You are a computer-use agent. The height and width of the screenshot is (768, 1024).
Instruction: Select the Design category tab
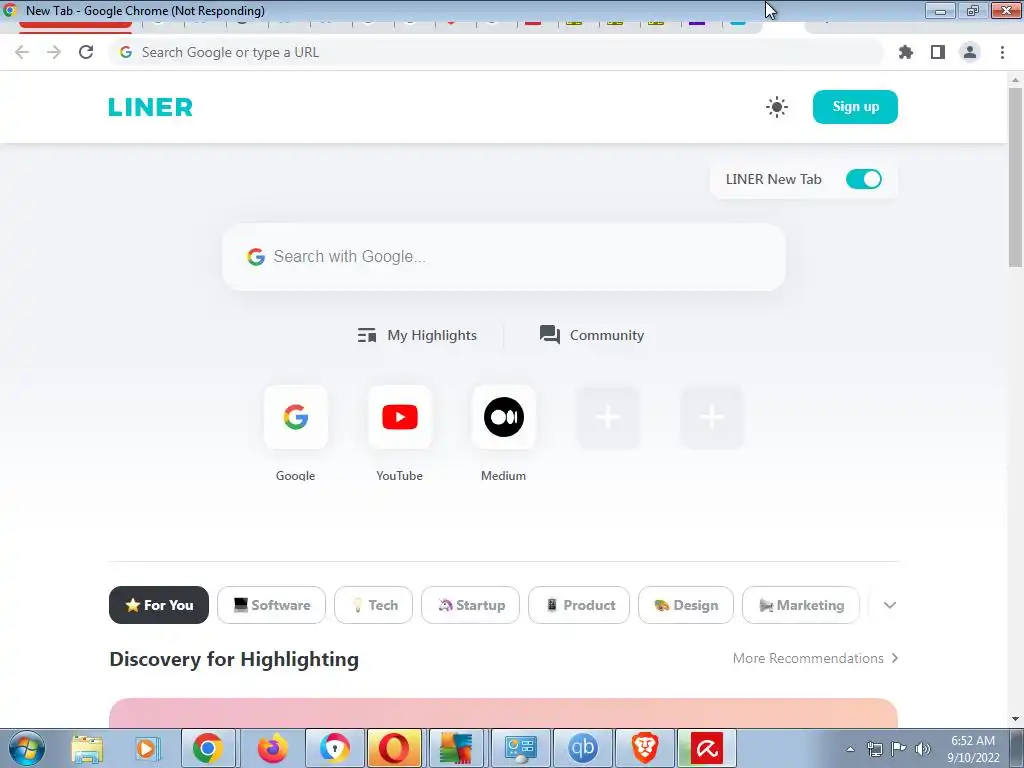(x=686, y=605)
